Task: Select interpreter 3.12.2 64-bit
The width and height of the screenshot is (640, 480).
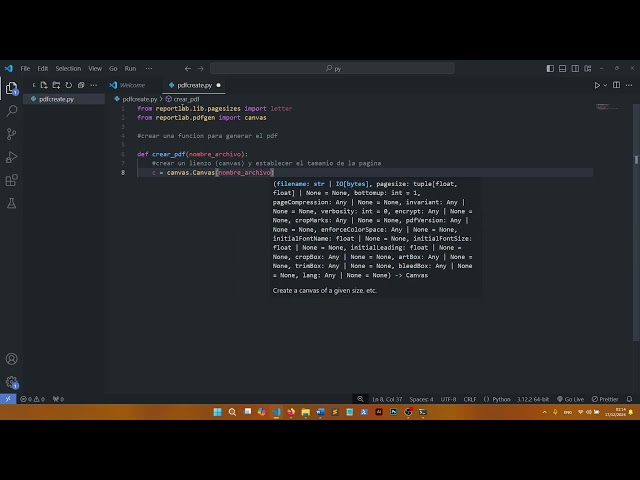Action: 533,399
